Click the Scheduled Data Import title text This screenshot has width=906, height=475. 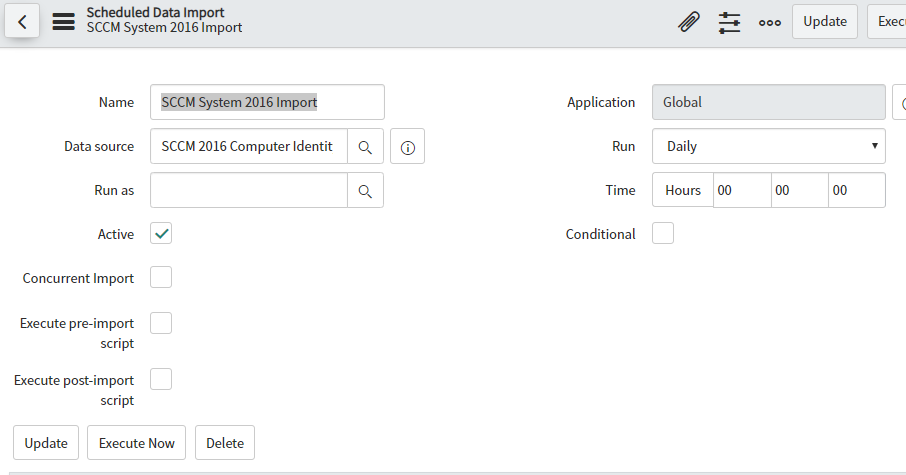tap(155, 12)
